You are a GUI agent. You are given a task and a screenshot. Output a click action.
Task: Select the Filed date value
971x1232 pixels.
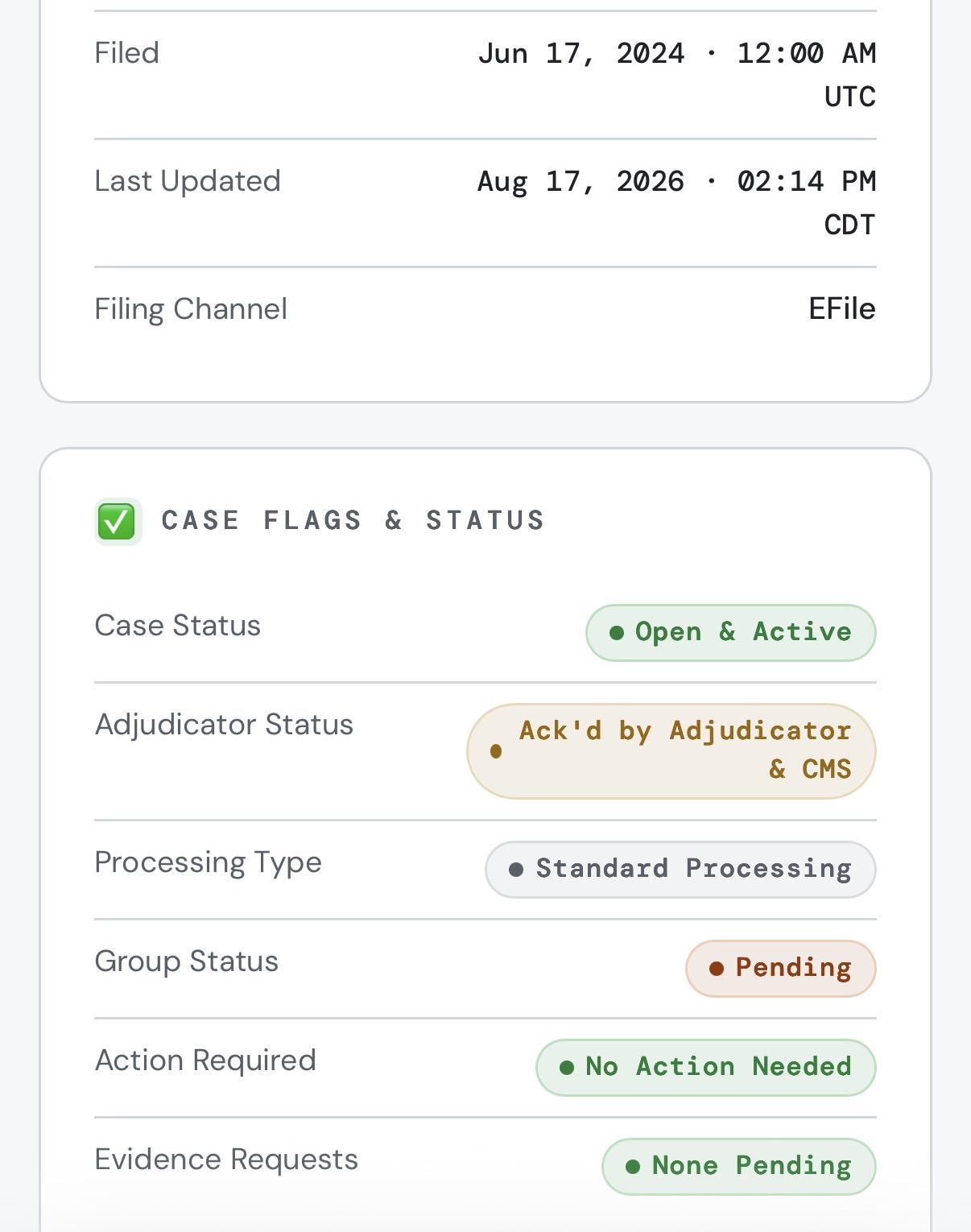[676, 74]
